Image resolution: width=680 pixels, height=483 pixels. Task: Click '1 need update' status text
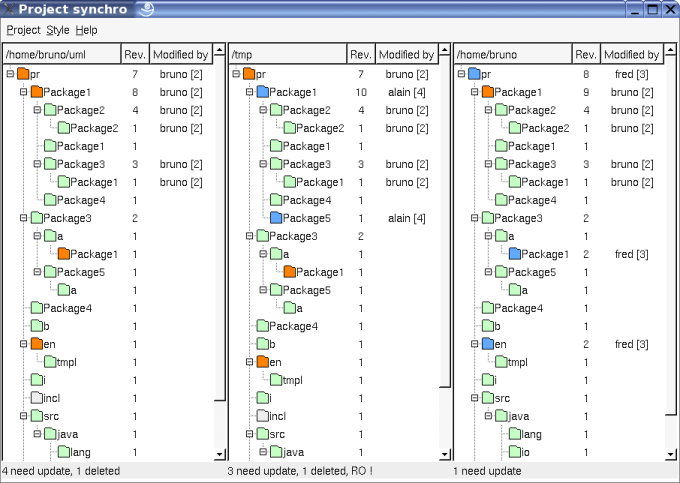[487, 471]
